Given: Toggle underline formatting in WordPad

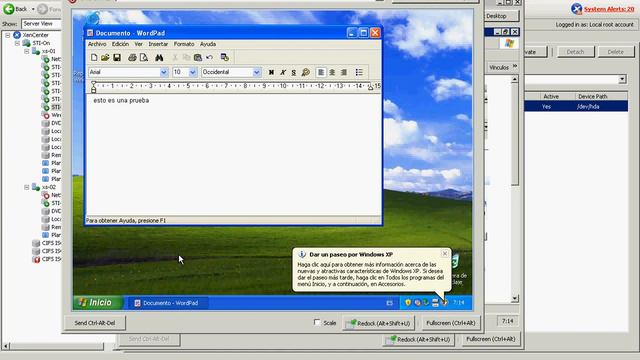Looking at the screenshot, I should click(x=294, y=72).
